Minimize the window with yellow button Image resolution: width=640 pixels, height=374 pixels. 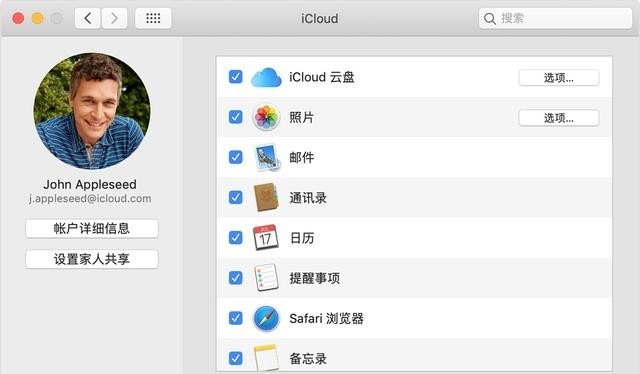38,18
